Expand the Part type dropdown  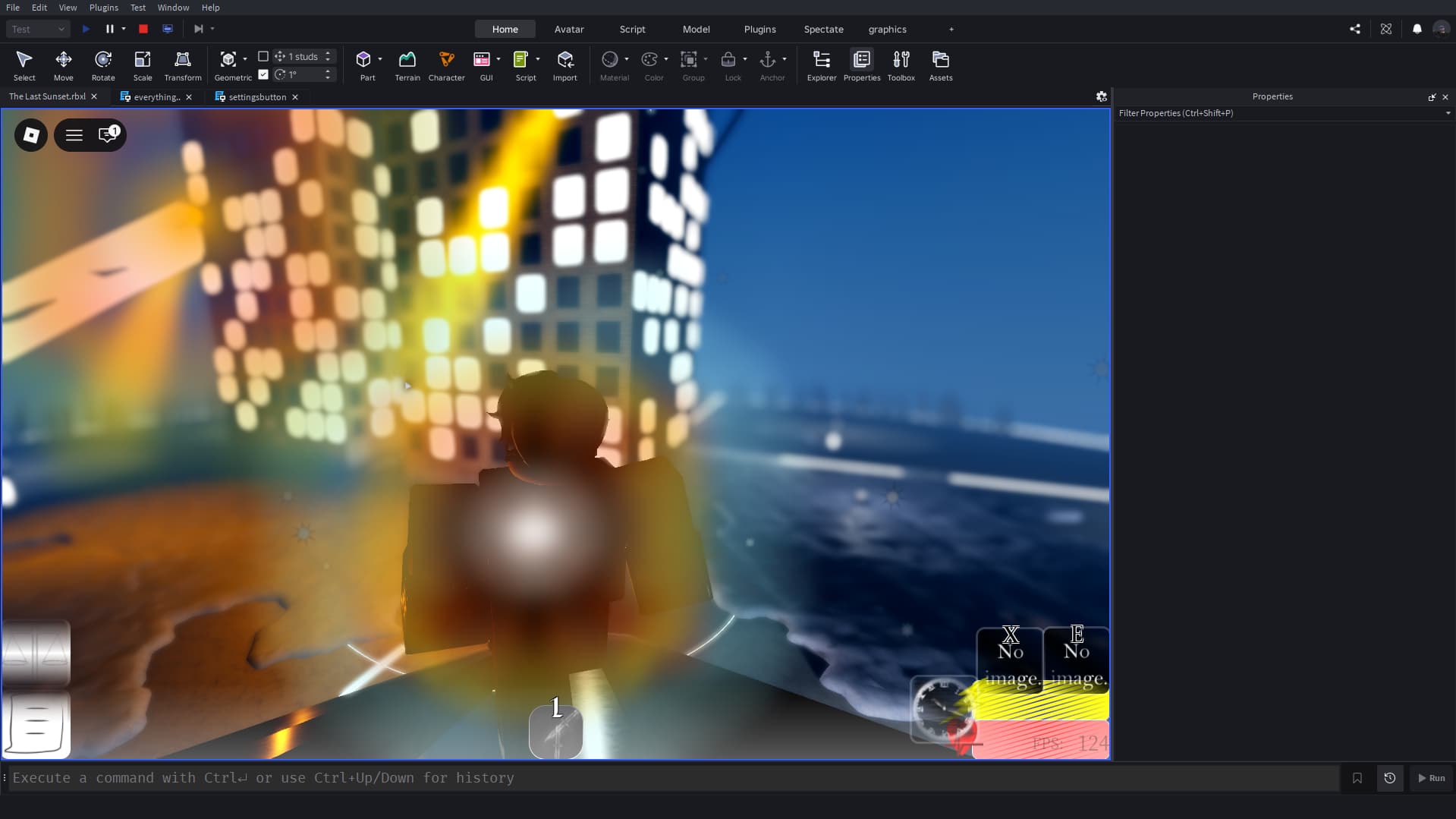(380, 59)
